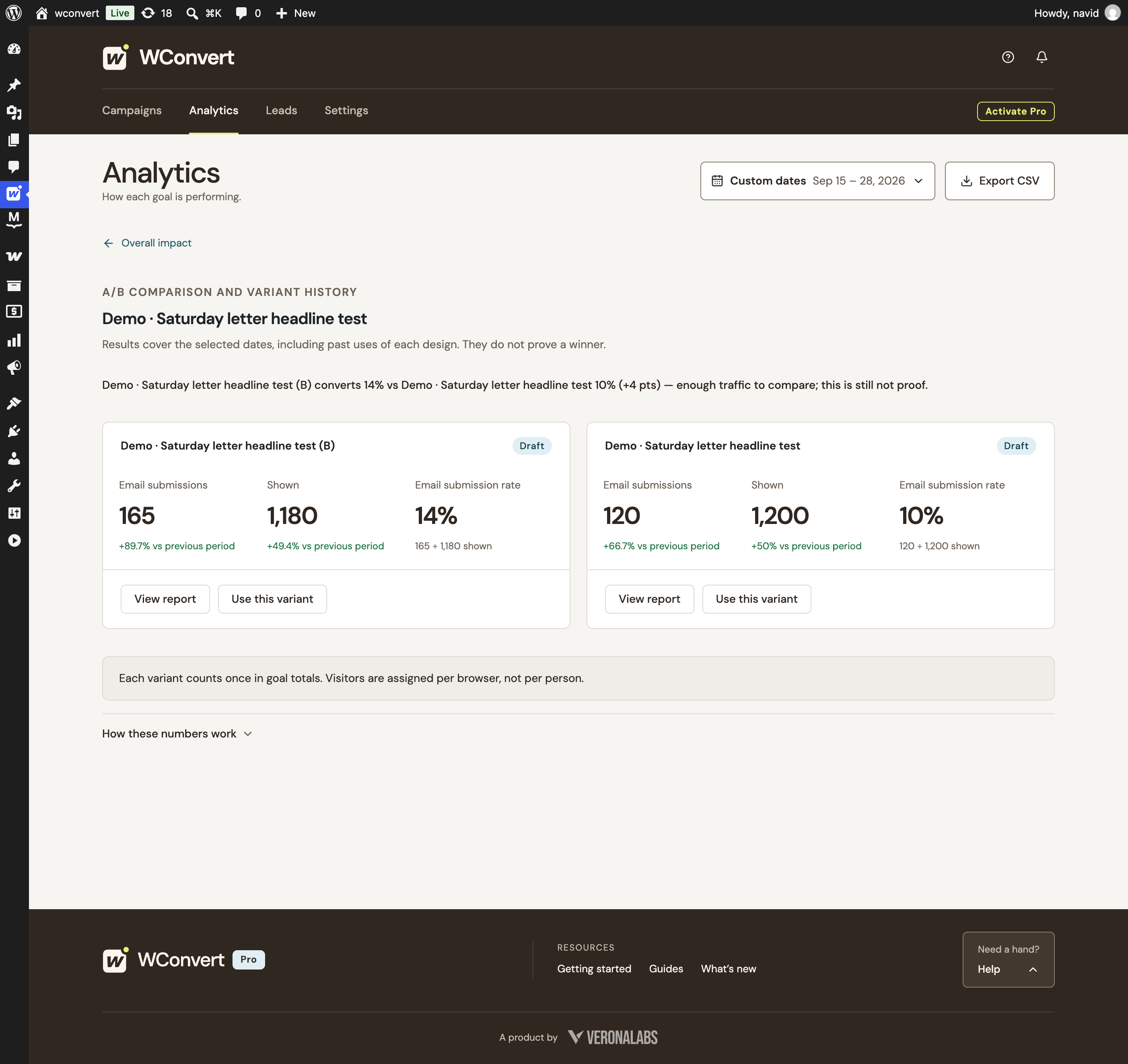Open Users icon in sidebar
Image resolution: width=1128 pixels, height=1064 pixels.
(14, 458)
